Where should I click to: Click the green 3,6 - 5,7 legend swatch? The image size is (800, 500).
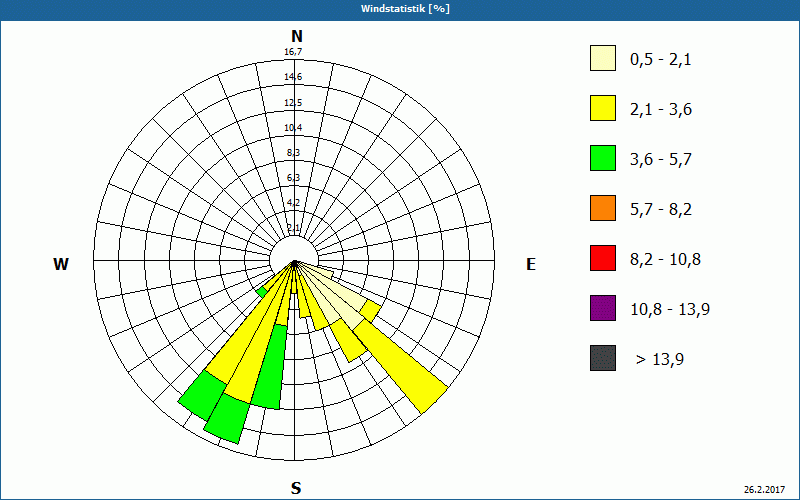pos(603,158)
